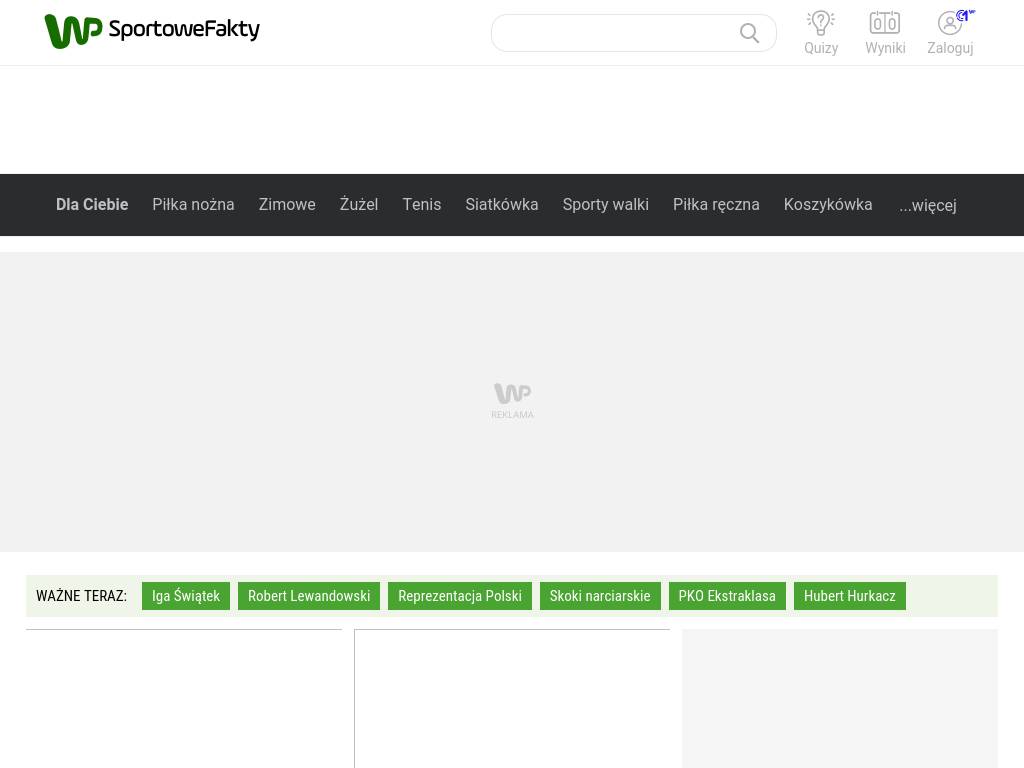Select Skoki narciarskie tag
This screenshot has width=1024, height=768.
point(600,596)
